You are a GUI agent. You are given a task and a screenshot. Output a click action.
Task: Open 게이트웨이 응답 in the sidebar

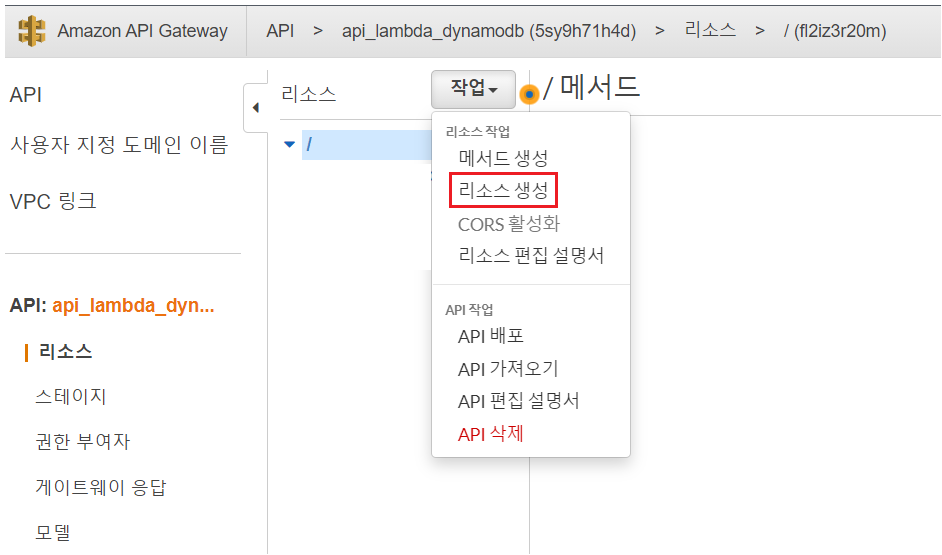coord(100,487)
